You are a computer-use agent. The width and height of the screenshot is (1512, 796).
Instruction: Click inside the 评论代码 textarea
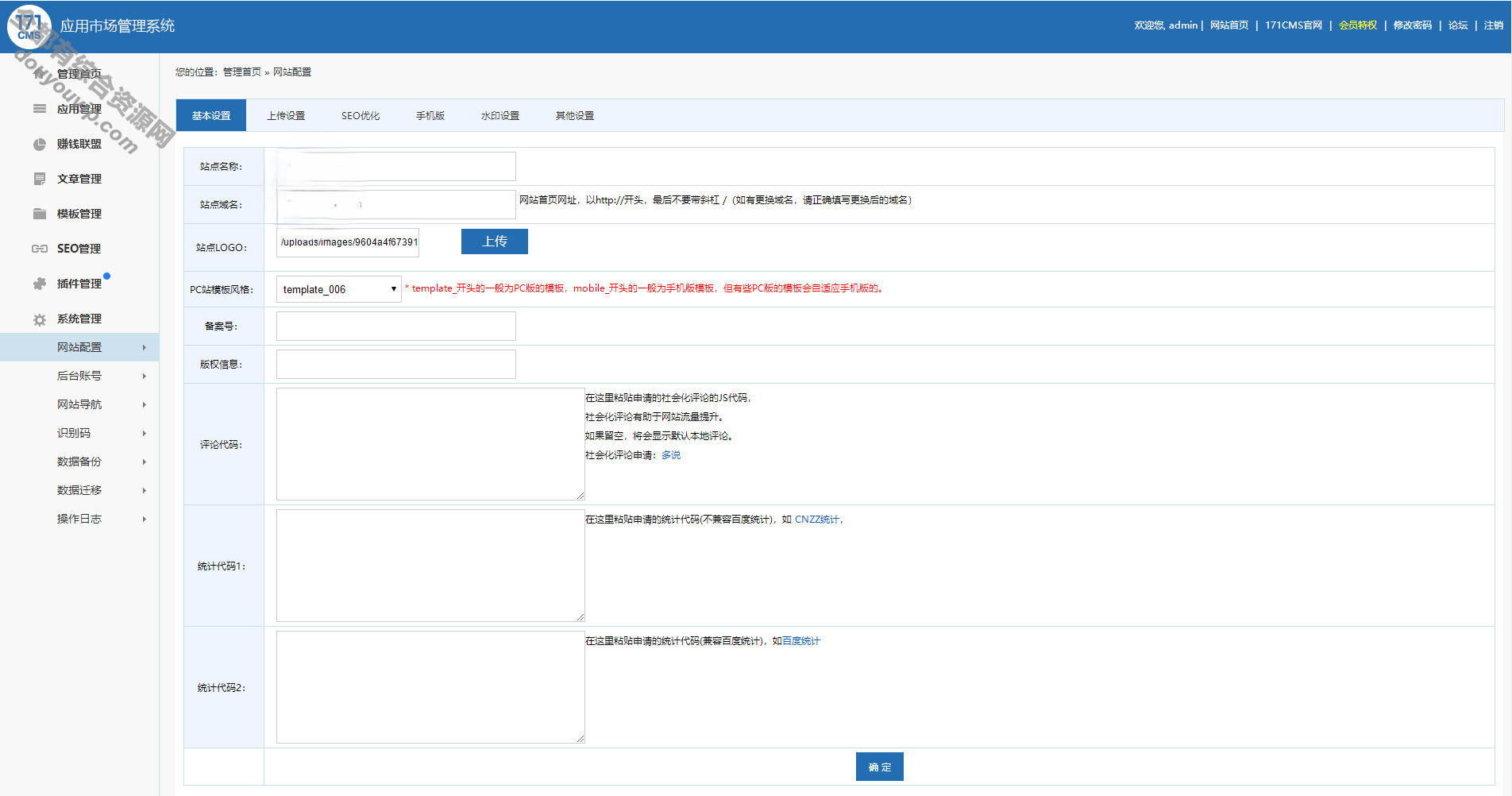[x=430, y=444]
